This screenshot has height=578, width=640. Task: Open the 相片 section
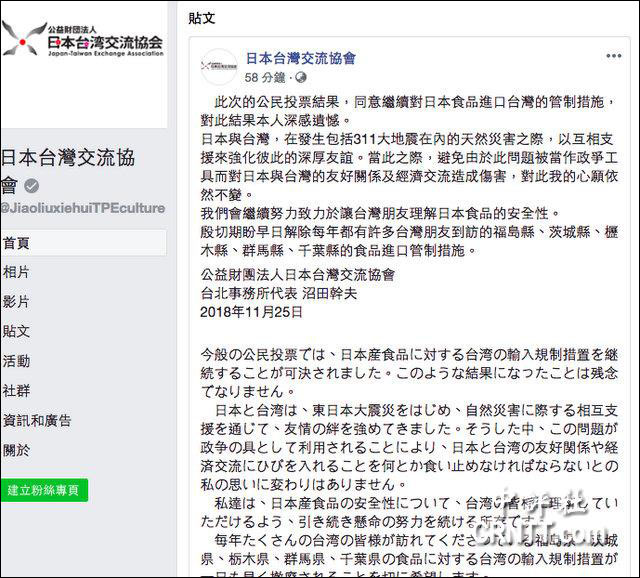coord(16,272)
